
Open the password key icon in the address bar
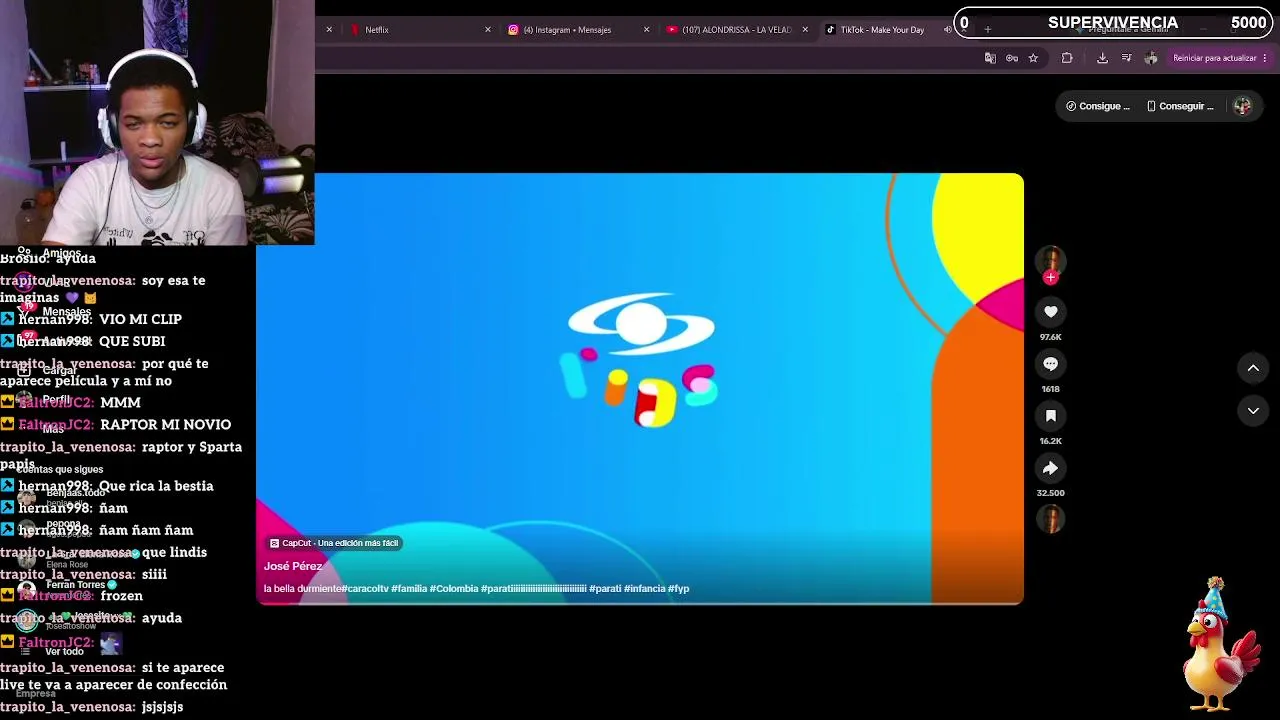pos(1012,58)
